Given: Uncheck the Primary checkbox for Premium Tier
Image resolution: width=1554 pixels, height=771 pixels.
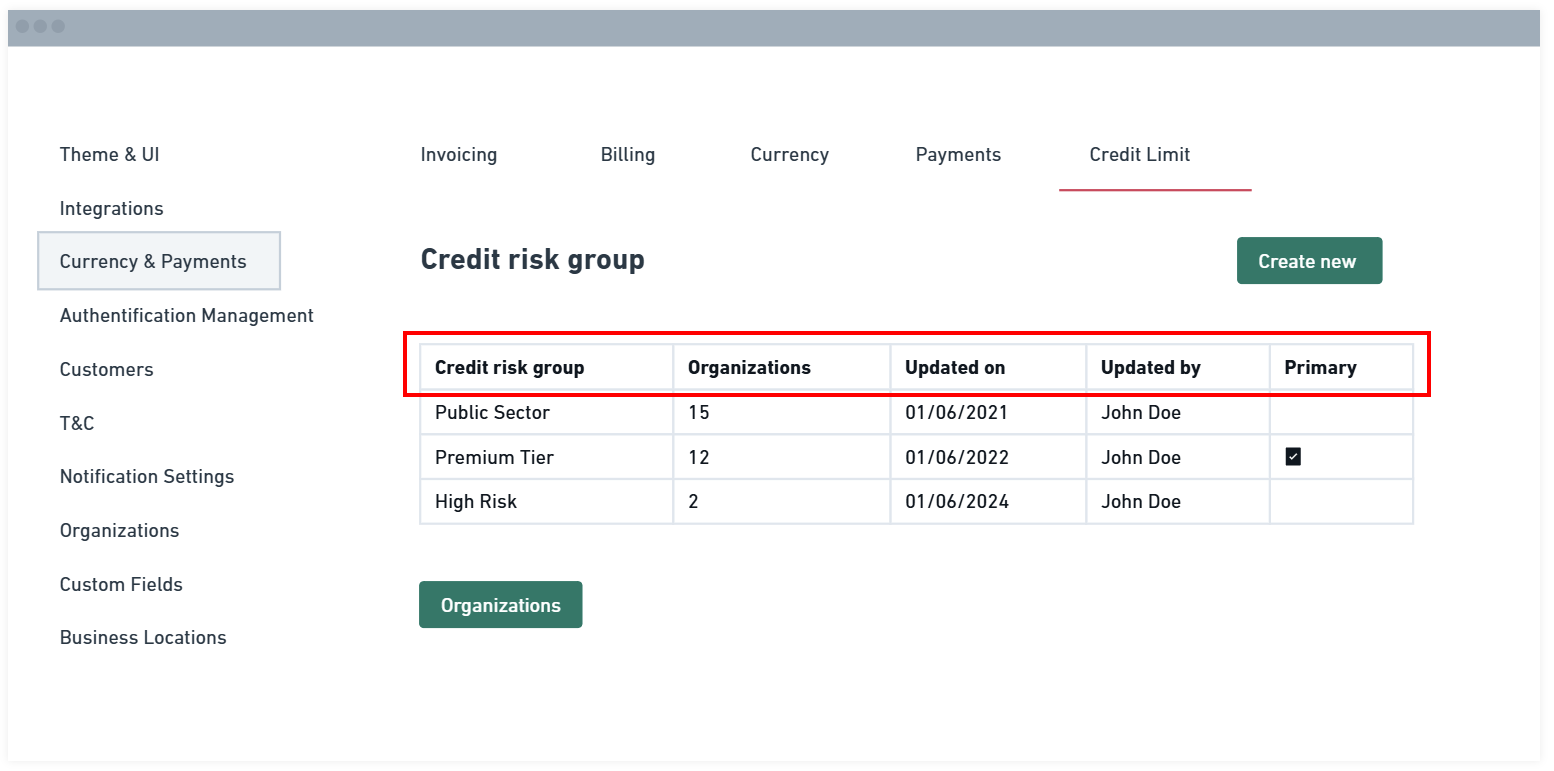Looking at the screenshot, I should pos(1293,457).
